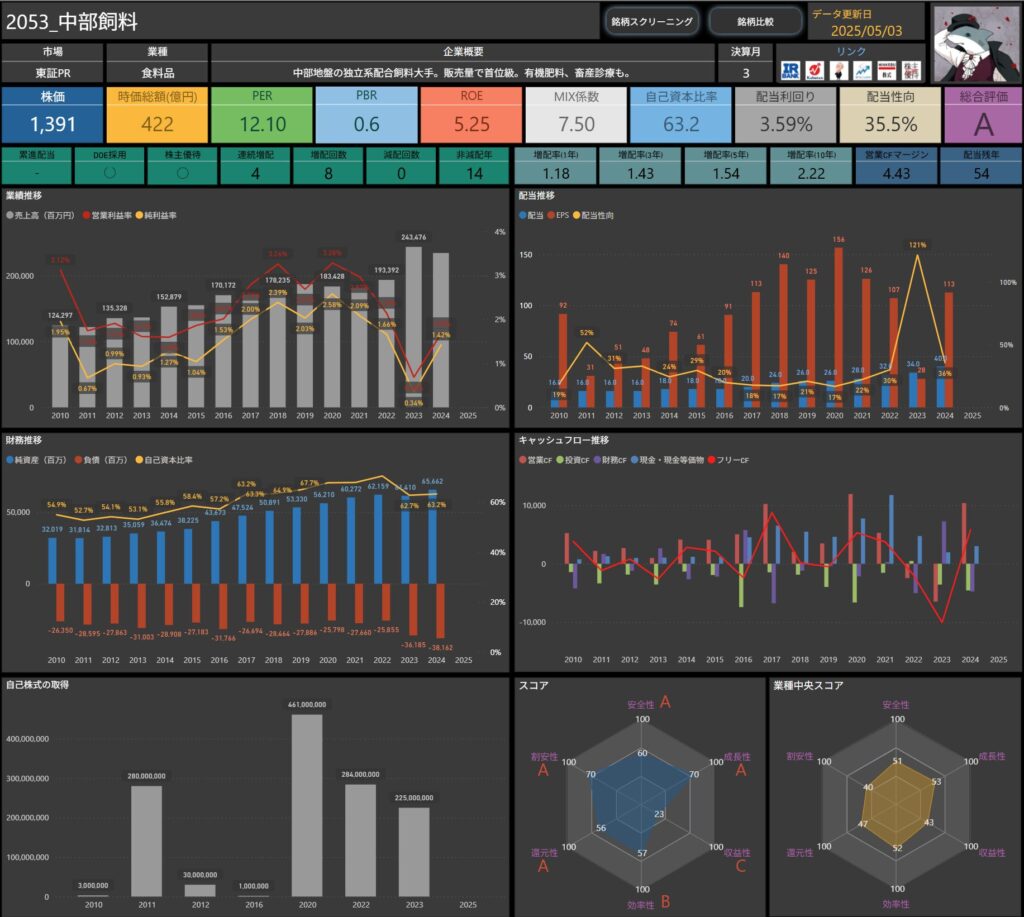Click the 2023 buyback bar labeled 225,000,000

(414, 852)
